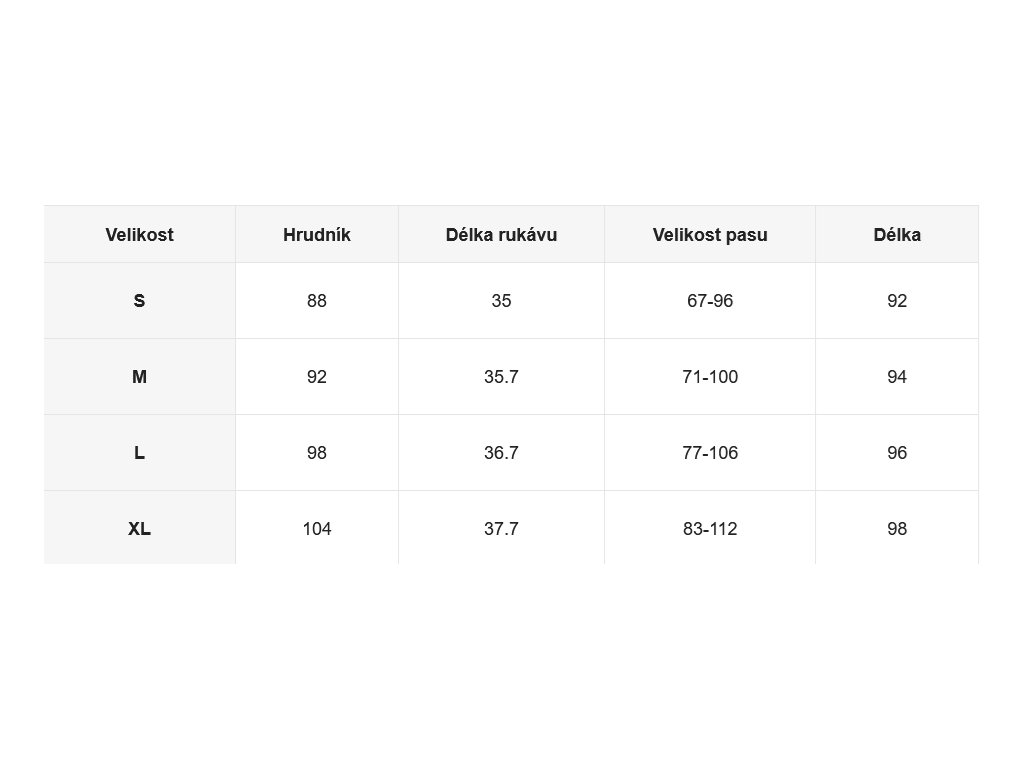The image size is (1024, 768).
Task: Click sleeve length value 37.7
Action: tap(502, 528)
